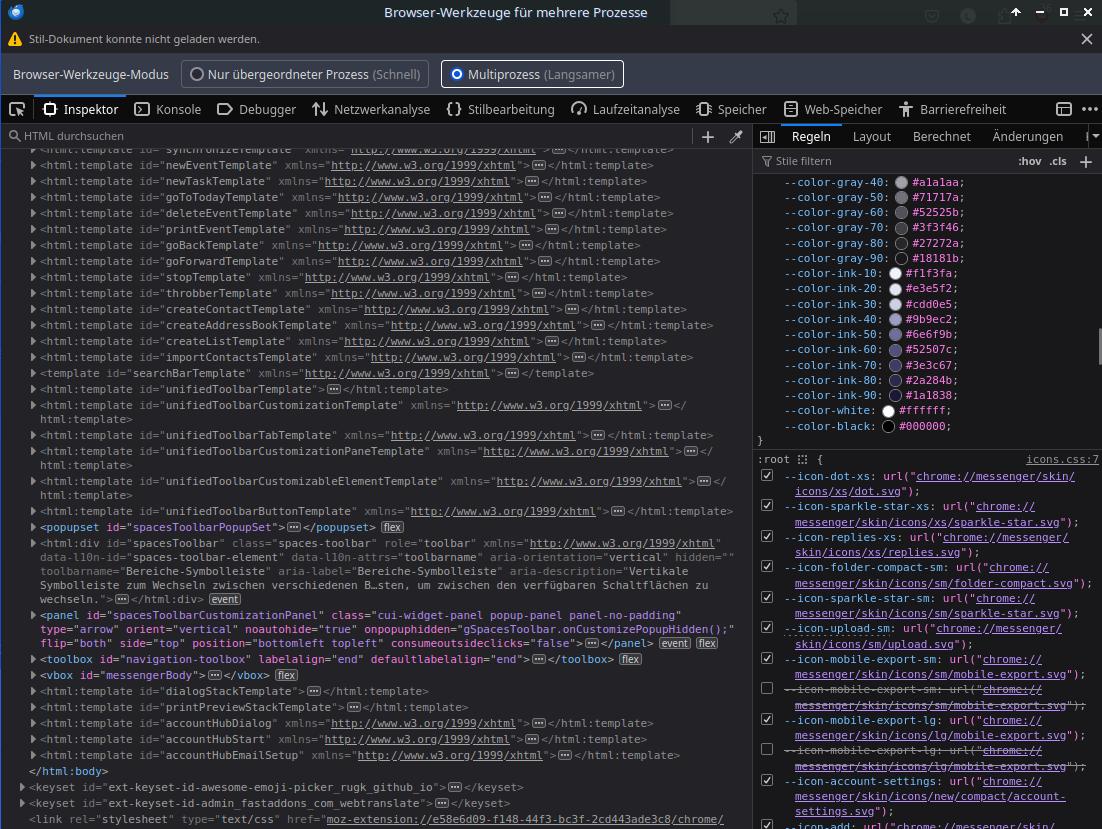Open the Laufzeitanalyse tab
This screenshot has width=1102, height=829.
tap(625, 110)
